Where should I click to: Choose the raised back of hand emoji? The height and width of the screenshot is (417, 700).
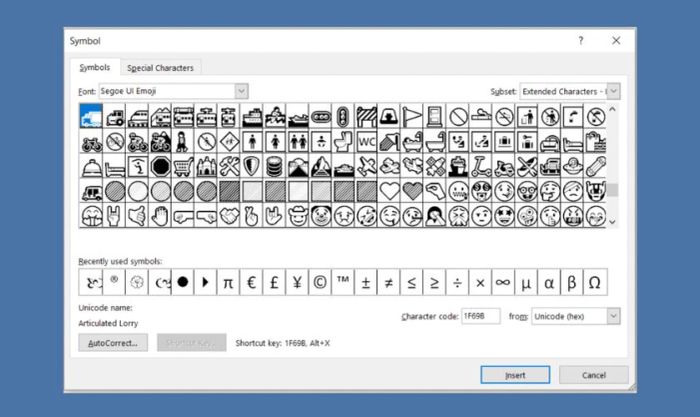coord(160,216)
